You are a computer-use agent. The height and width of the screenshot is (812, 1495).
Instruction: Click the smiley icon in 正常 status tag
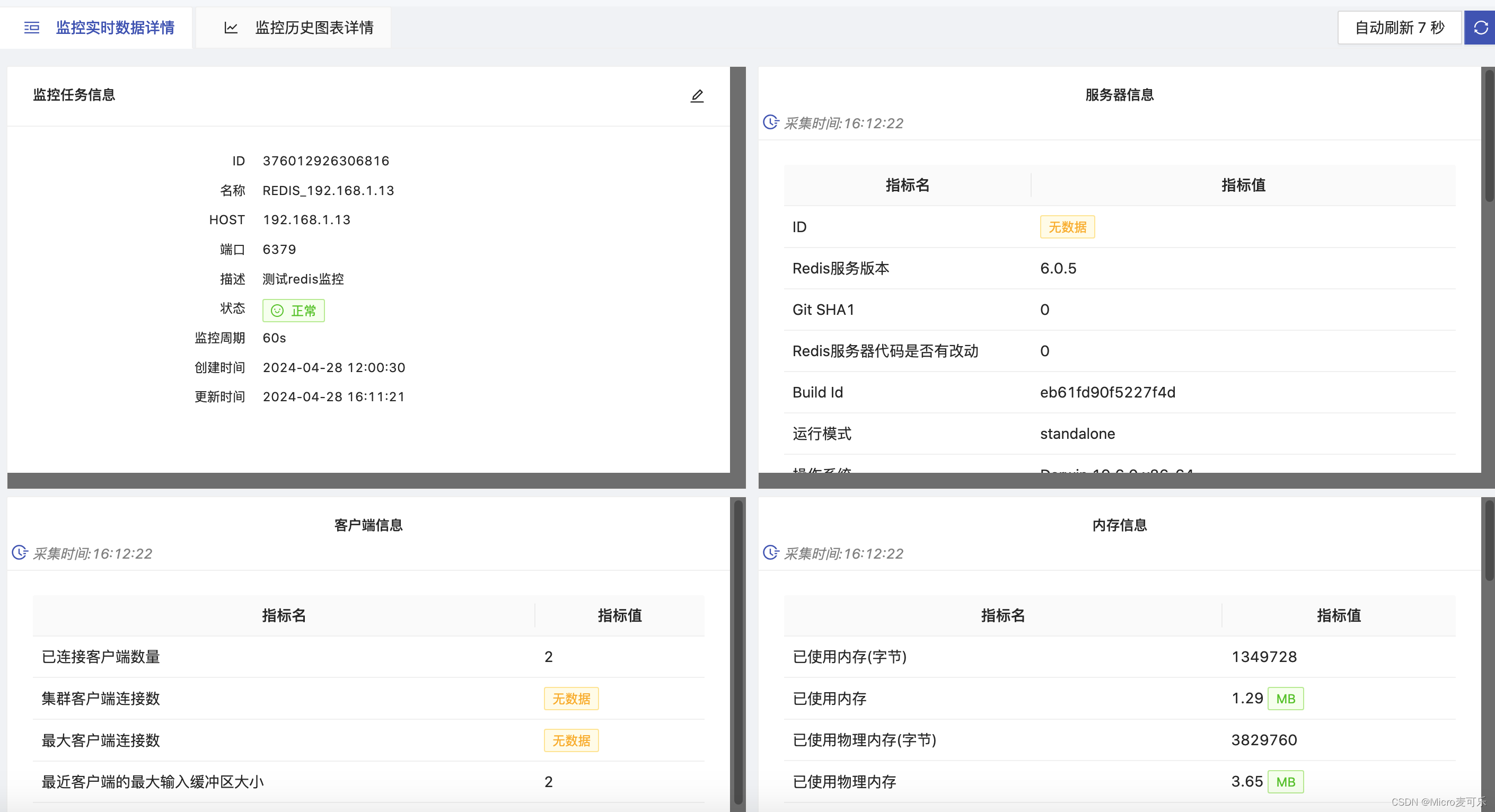[x=277, y=311]
